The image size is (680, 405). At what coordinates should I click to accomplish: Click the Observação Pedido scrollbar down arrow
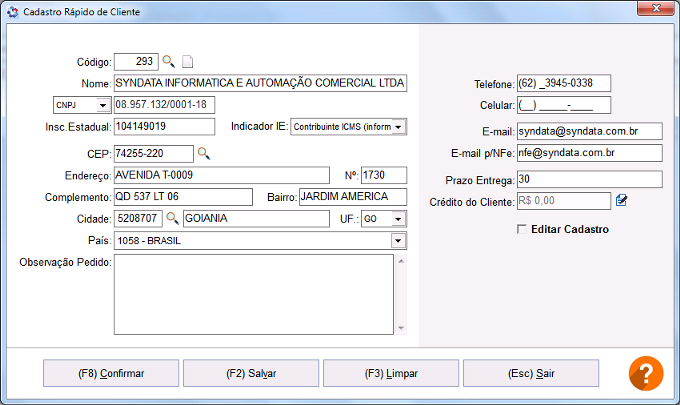(401, 328)
